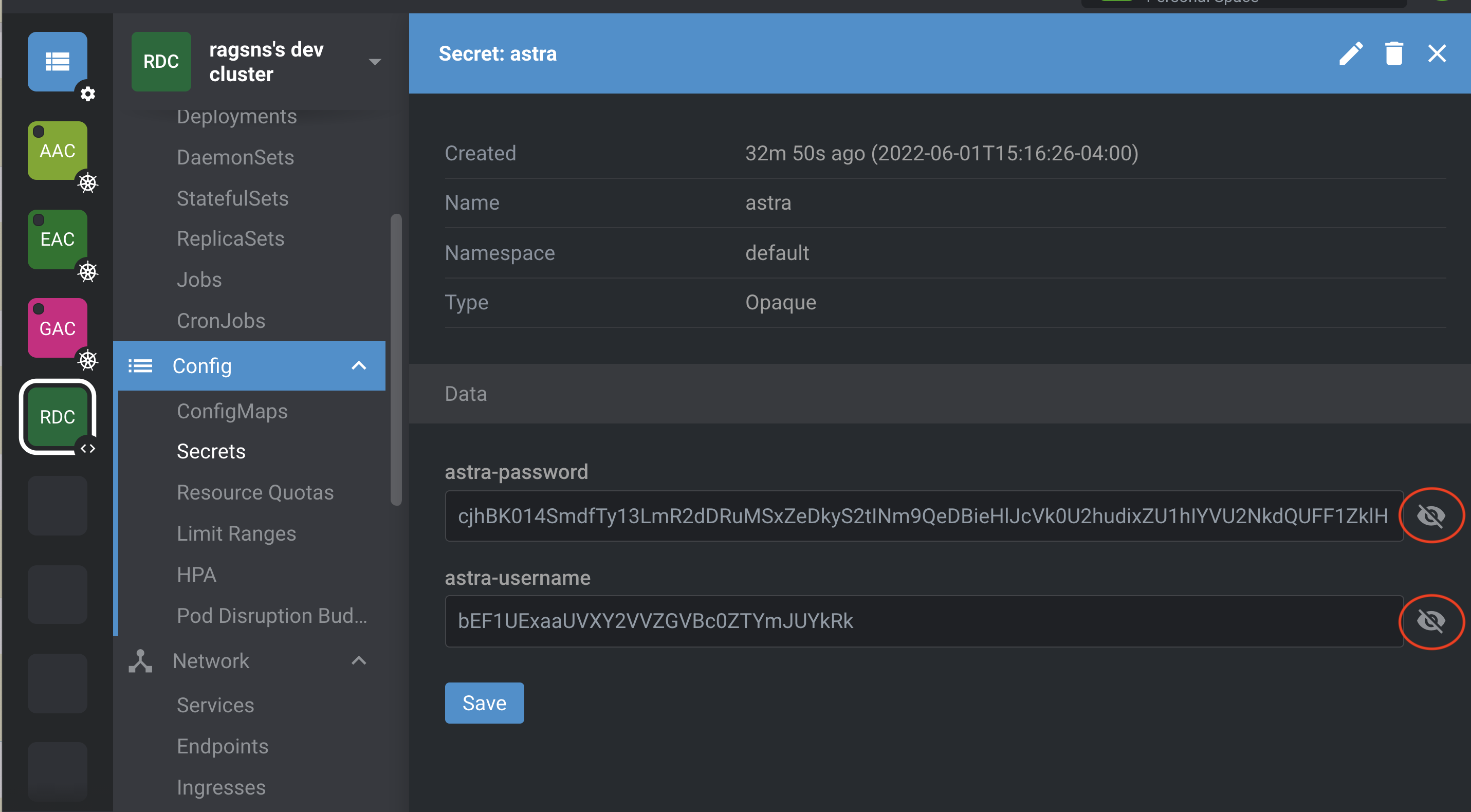Click the Network section icon

click(x=140, y=661)
